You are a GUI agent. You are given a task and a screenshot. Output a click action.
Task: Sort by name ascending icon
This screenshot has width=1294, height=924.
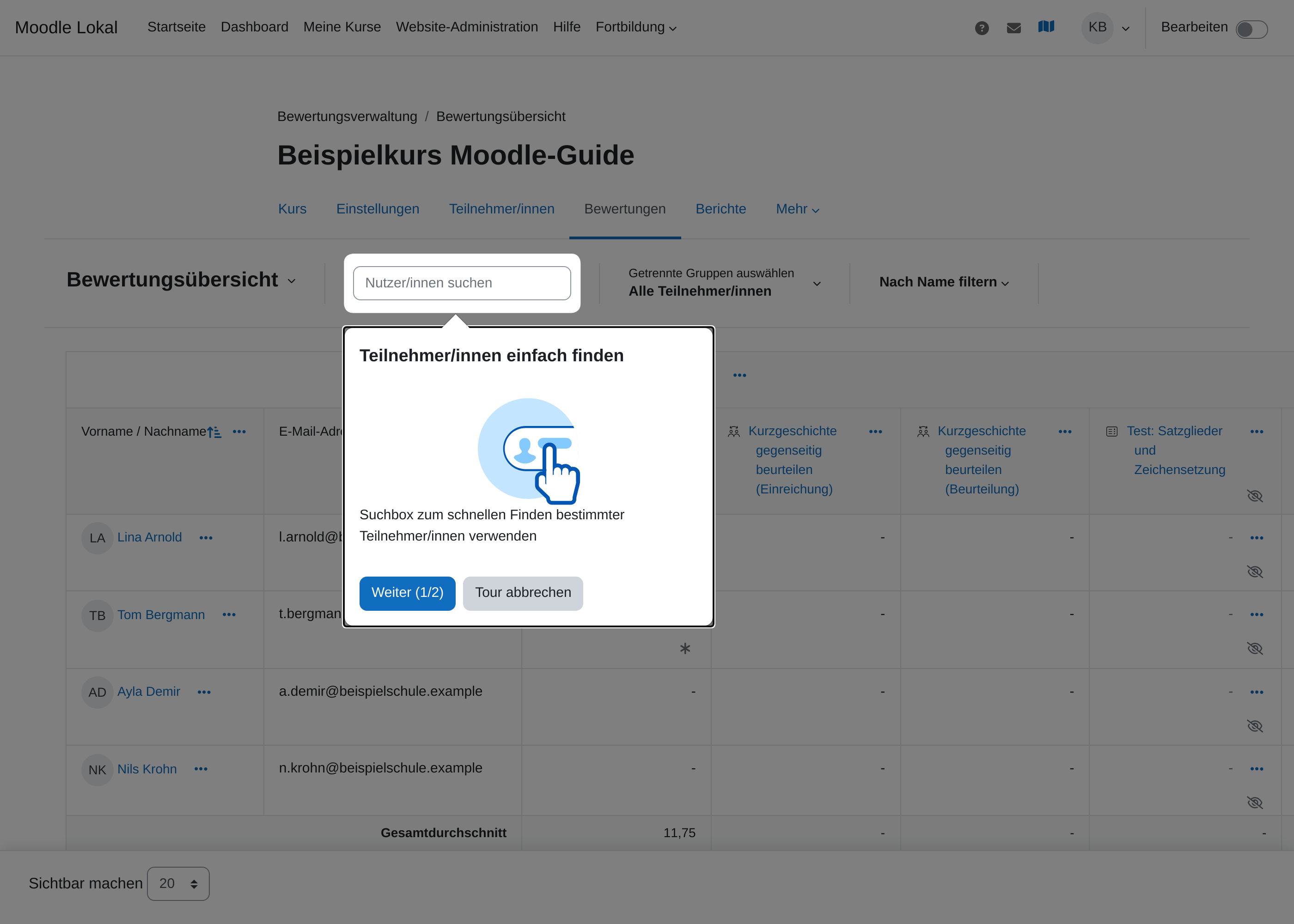click(x=214, y=432)
